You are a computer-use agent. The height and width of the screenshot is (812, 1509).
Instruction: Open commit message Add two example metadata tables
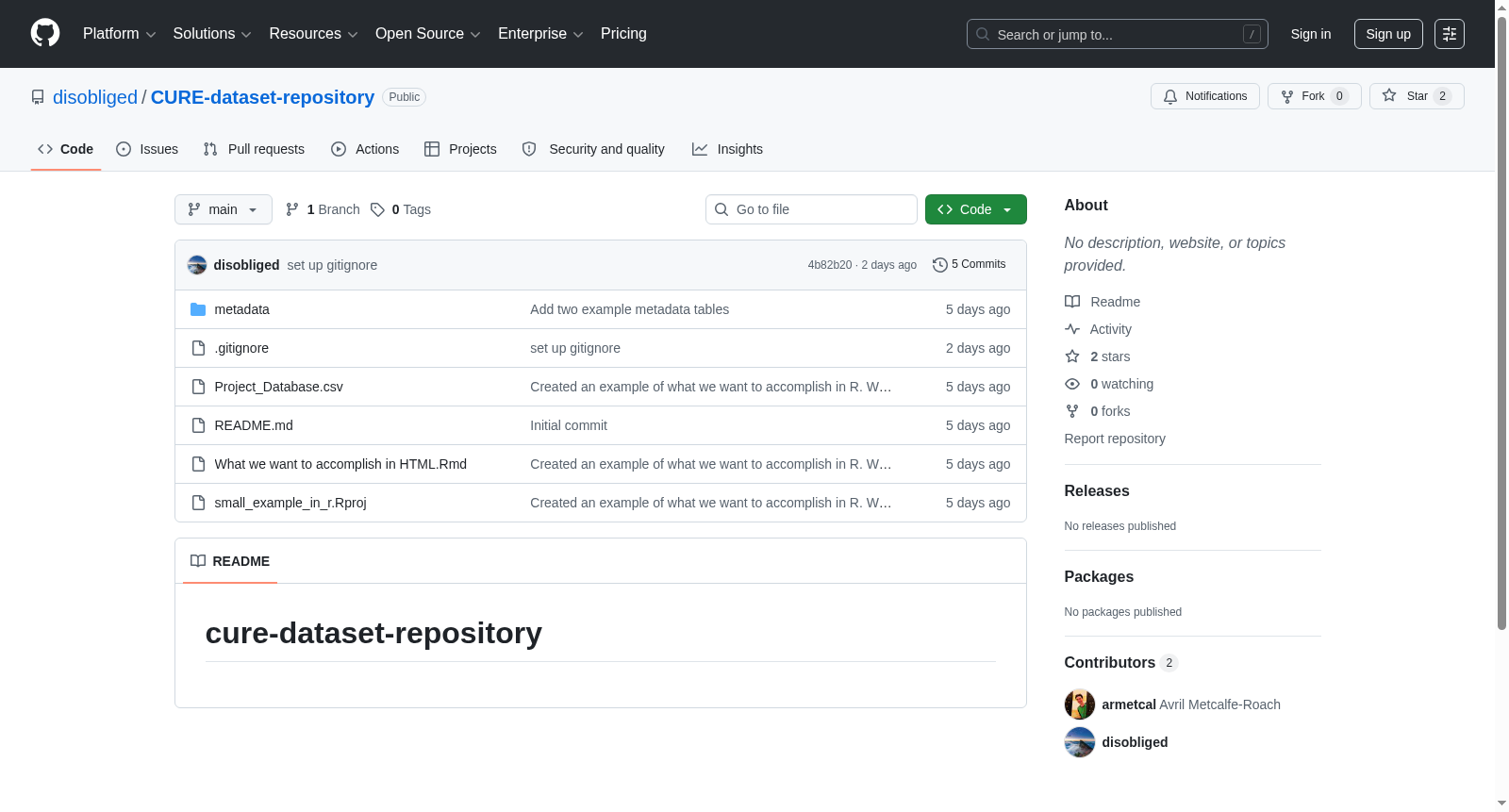tap(629, 309)
